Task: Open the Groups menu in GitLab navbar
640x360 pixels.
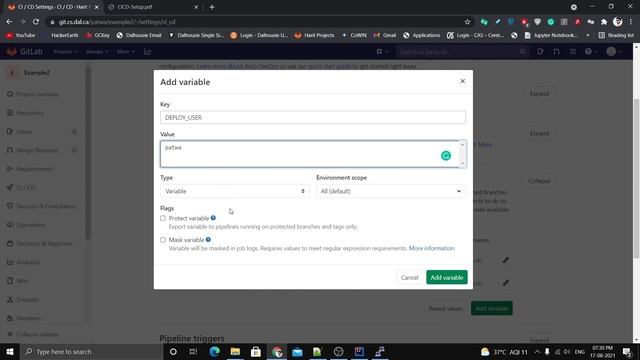Action: point(97,52)
